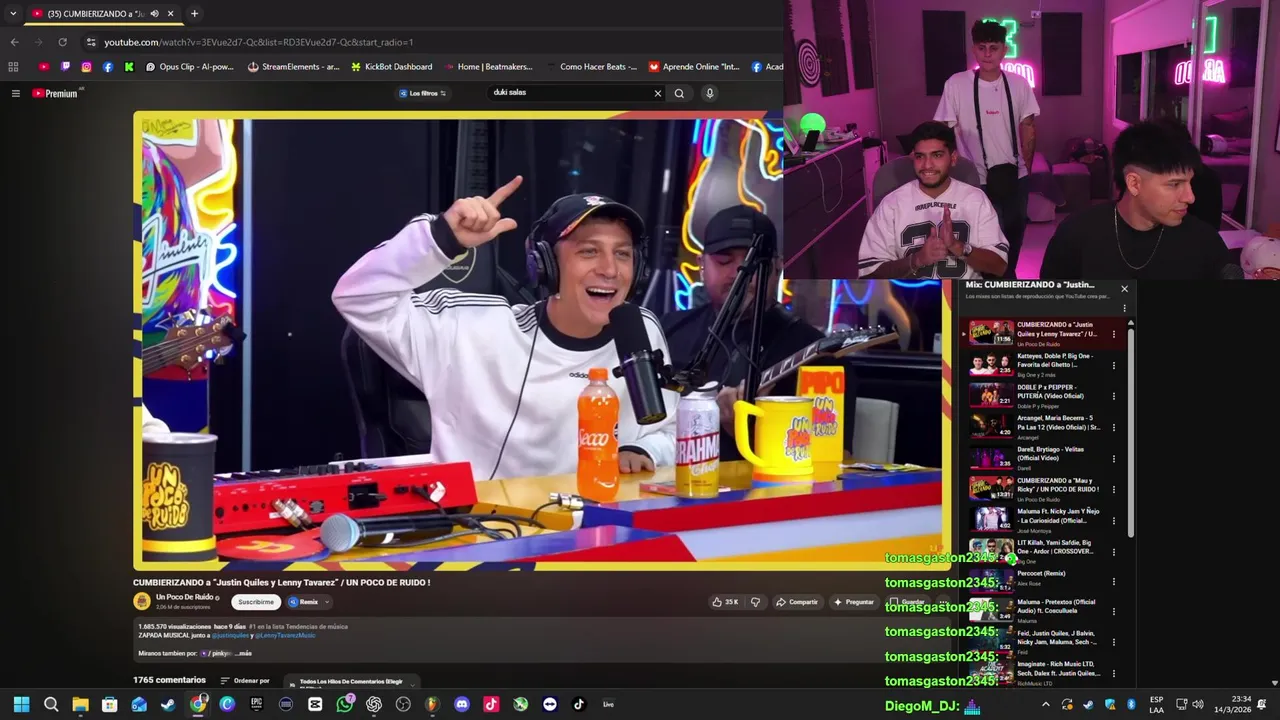
Task: Toggle the 'Los filtros' extension button
Action: click(x=422, y=93)
